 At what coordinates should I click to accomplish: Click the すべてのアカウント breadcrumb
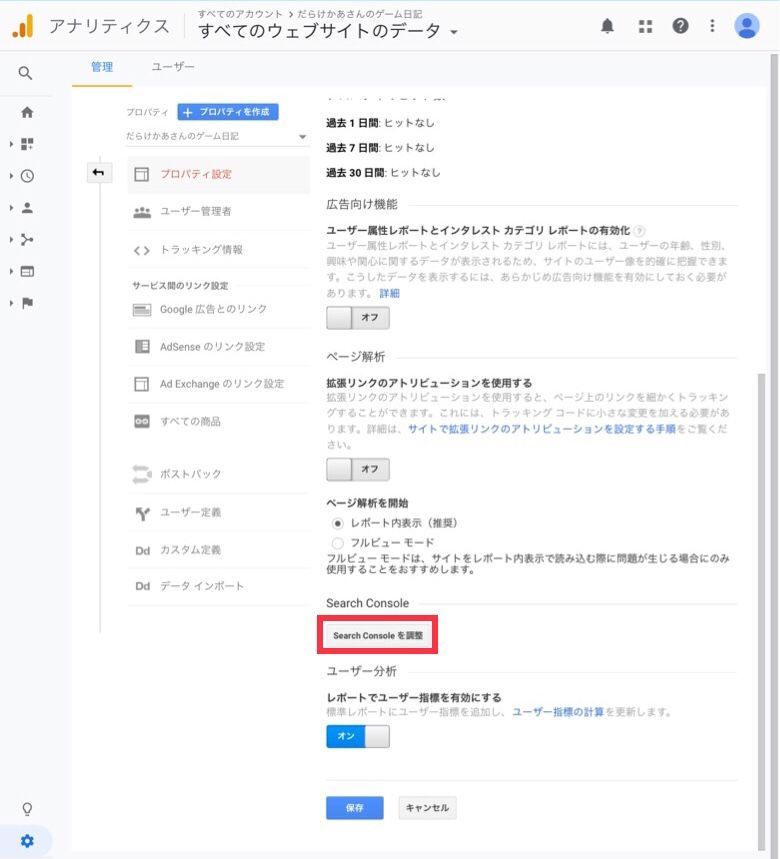(240, 14)
